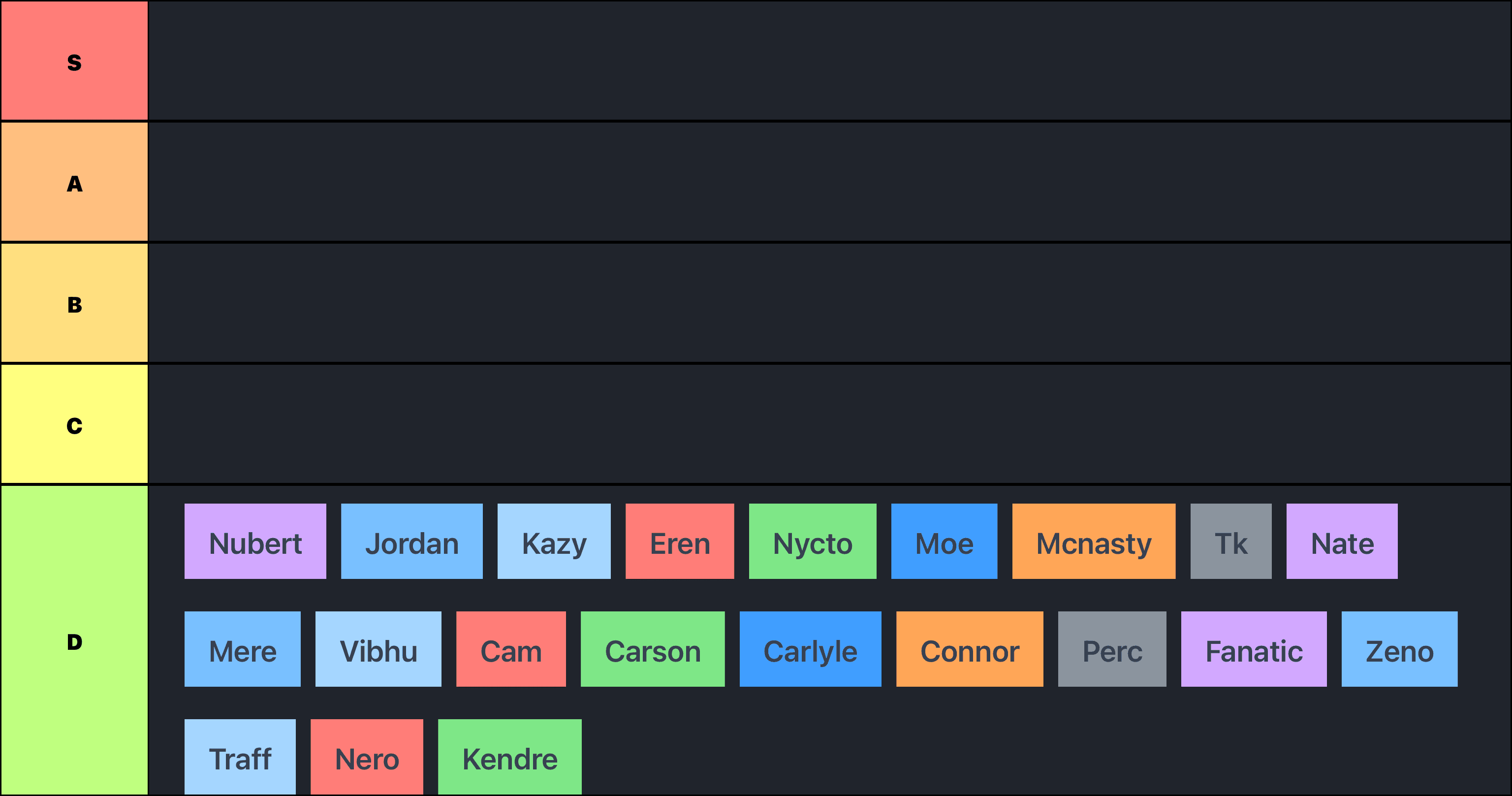Select the orange Mcnasty tile
The height and width of the screenshot is (796, 1512).
pyautogui.click(x=1094, y=541)
